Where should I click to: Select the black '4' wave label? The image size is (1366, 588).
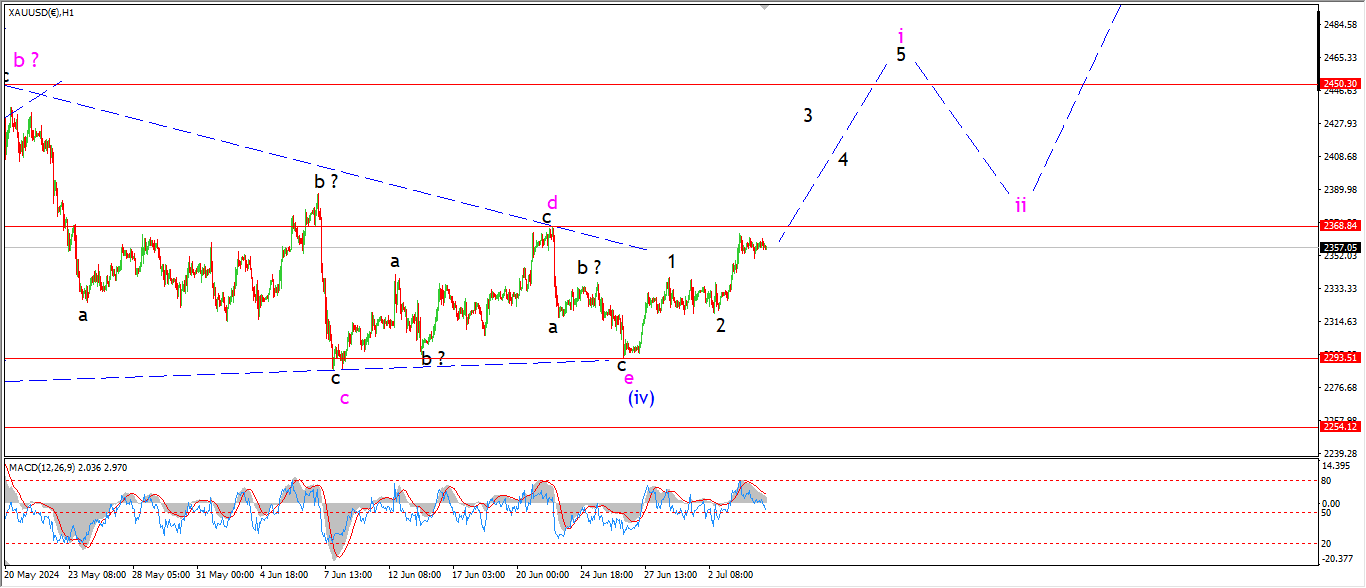pos(843,160)
